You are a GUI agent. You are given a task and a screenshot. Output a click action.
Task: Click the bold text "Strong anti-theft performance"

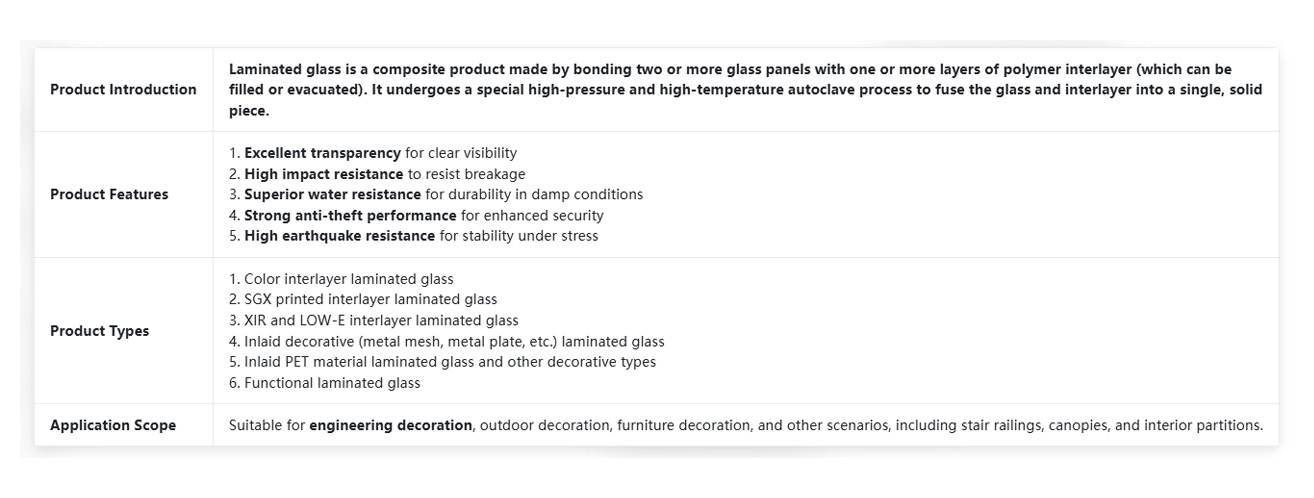coord(350,216)
